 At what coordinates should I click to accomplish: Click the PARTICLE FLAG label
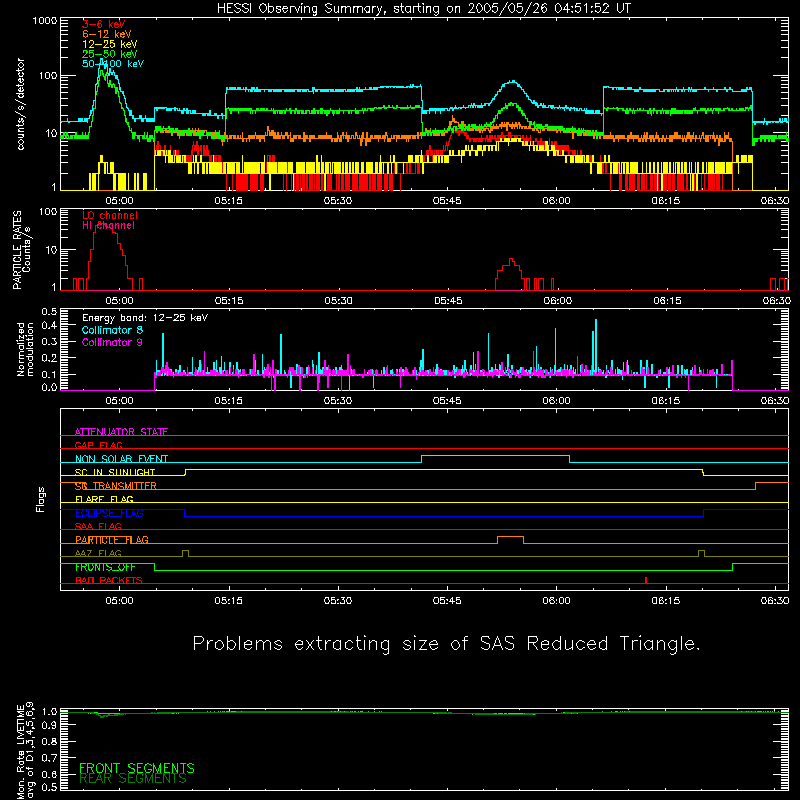point(112,539)
